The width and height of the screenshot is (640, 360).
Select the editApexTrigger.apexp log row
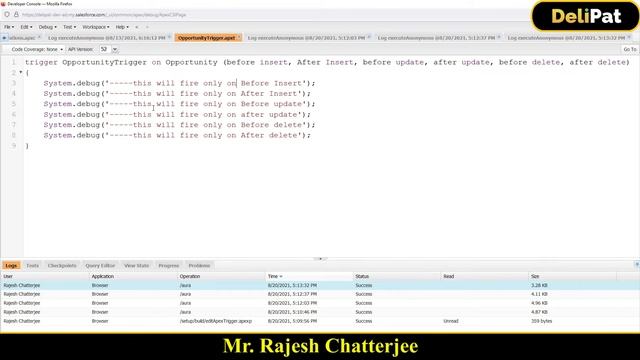320,321
